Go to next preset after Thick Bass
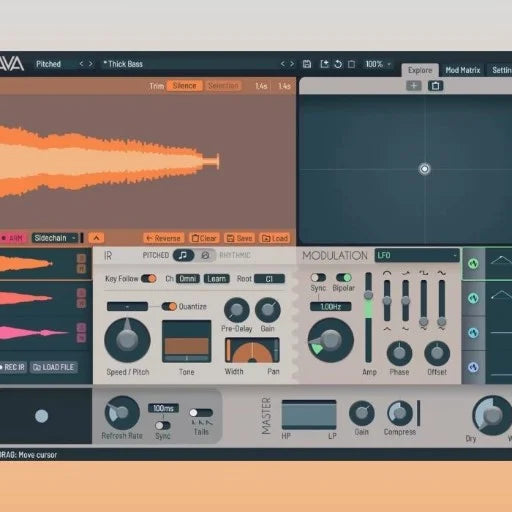The width and height of the screenshot is (512, 512). coord(292,64)
